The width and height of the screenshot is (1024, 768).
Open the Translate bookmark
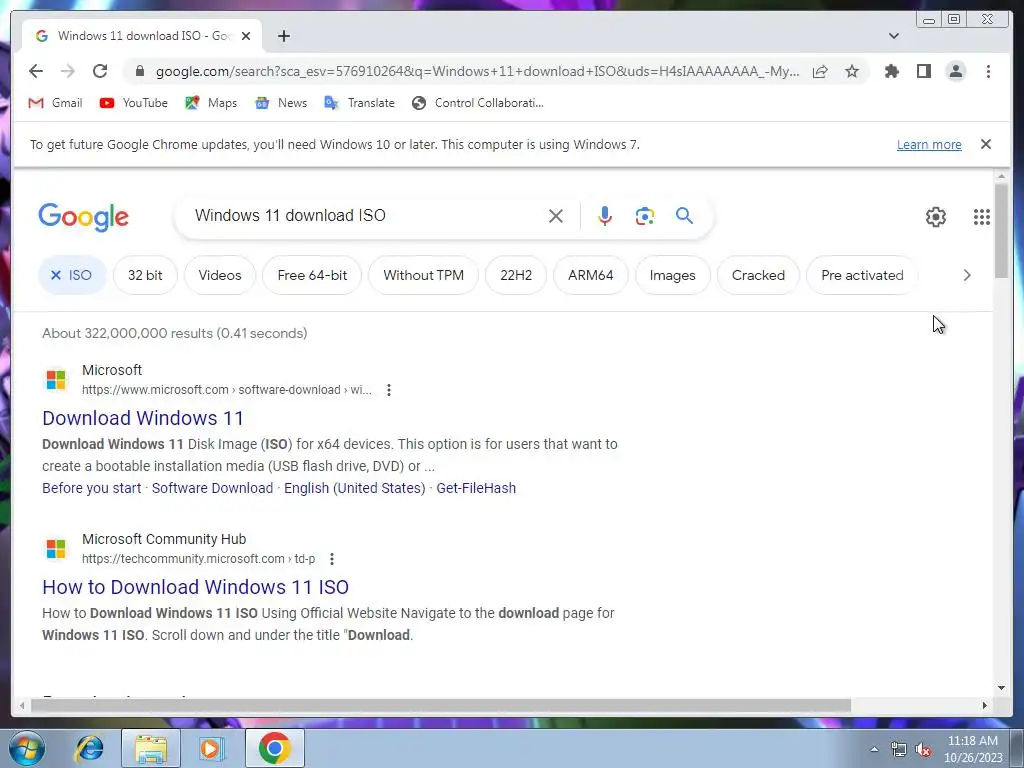pyautogui.click(x=359, y=103)
